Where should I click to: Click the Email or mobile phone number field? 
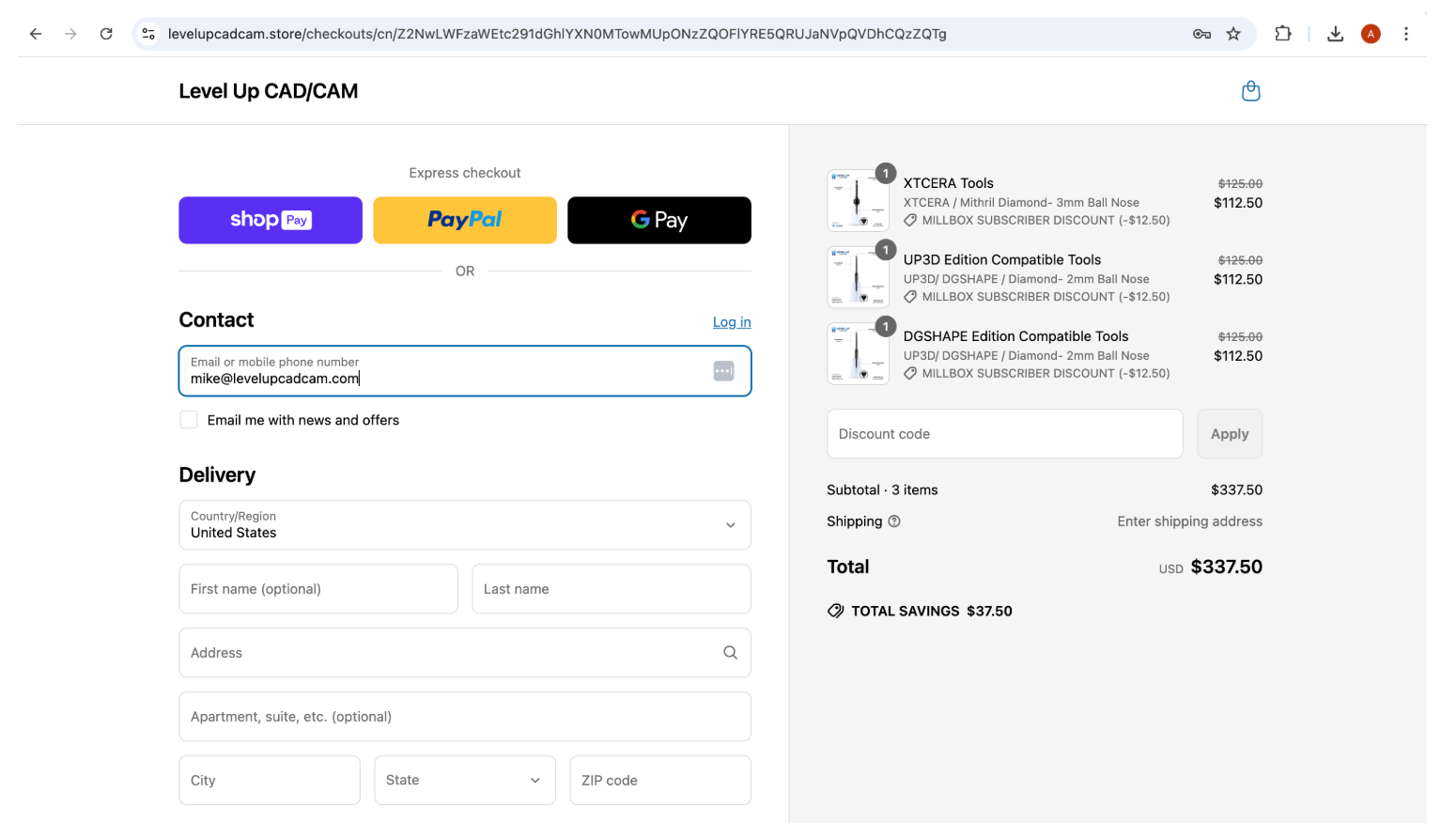point(465,371)
